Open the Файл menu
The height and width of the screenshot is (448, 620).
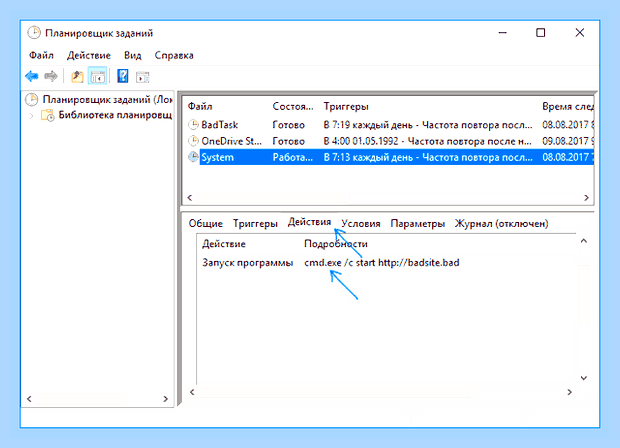coord(41,55)
